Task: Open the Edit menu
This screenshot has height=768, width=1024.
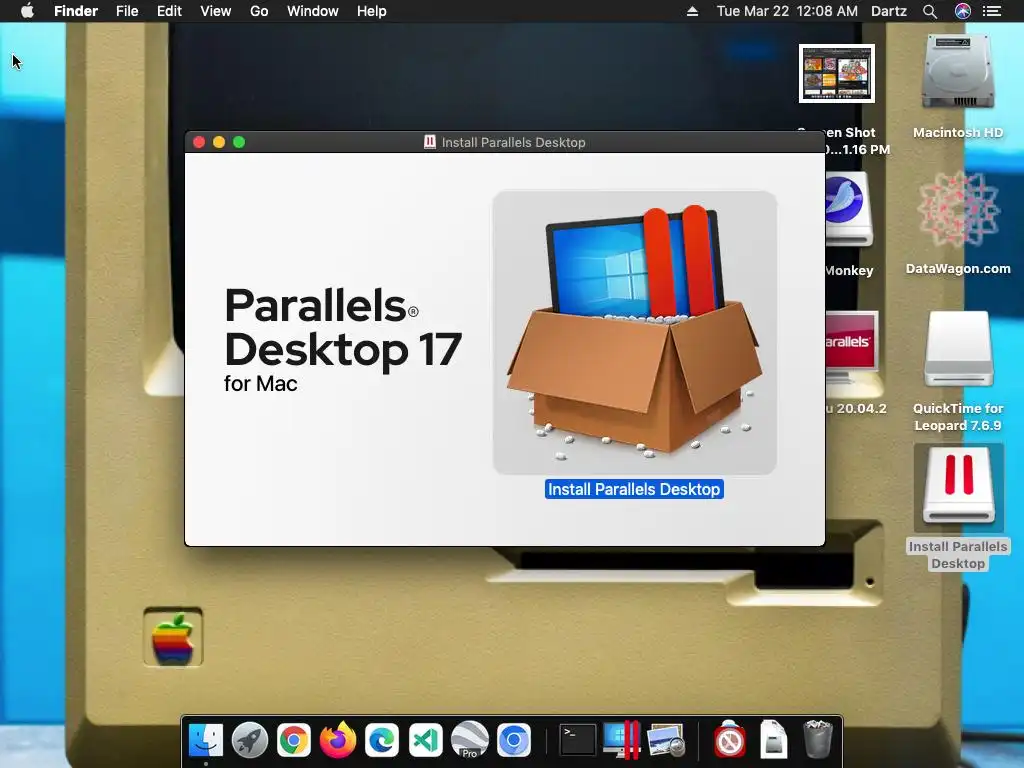Action: [x=169, y=11]
